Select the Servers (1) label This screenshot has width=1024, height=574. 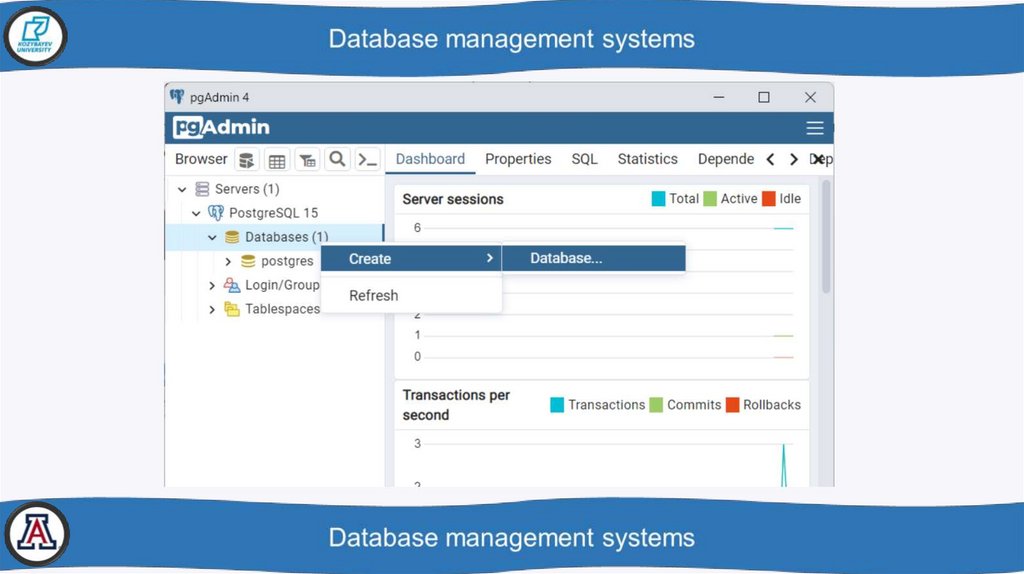point(247,189)
